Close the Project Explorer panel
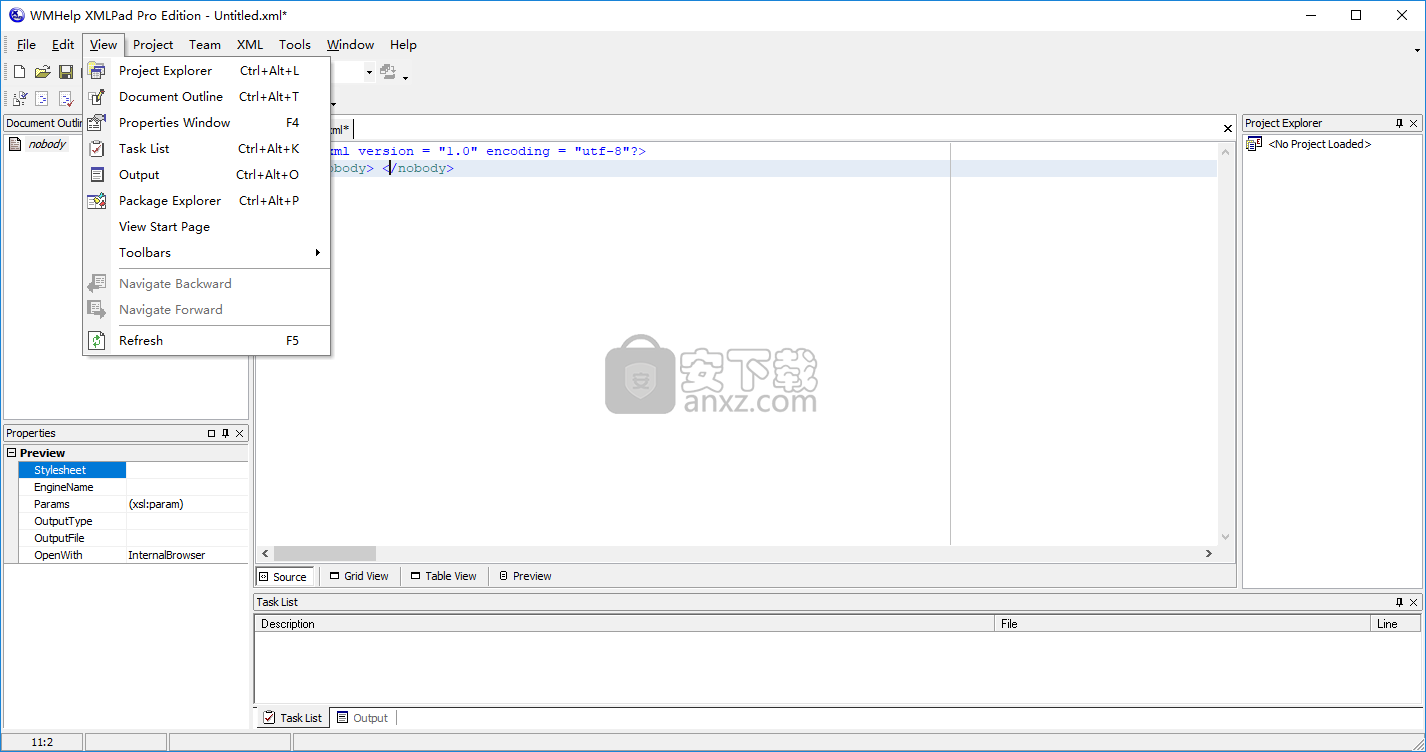Image resolution: width=1426 pixels, height=752 pixels. (x=1414, y=123)
